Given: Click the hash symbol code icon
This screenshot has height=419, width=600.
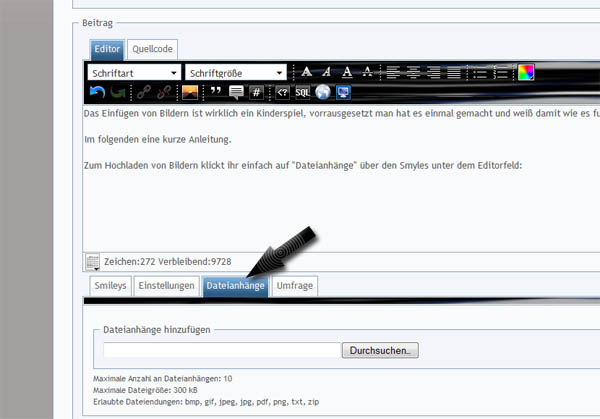Looking at the screenshot, I should coord(256,92).
